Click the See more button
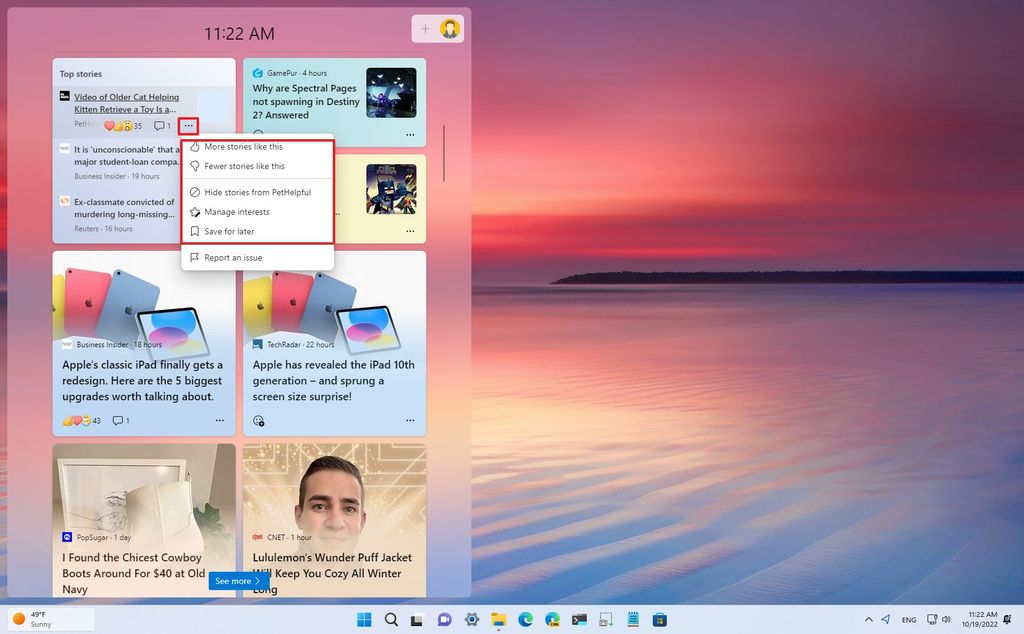The height and width of the screenshot is (634, 1024). coord(237,580)
